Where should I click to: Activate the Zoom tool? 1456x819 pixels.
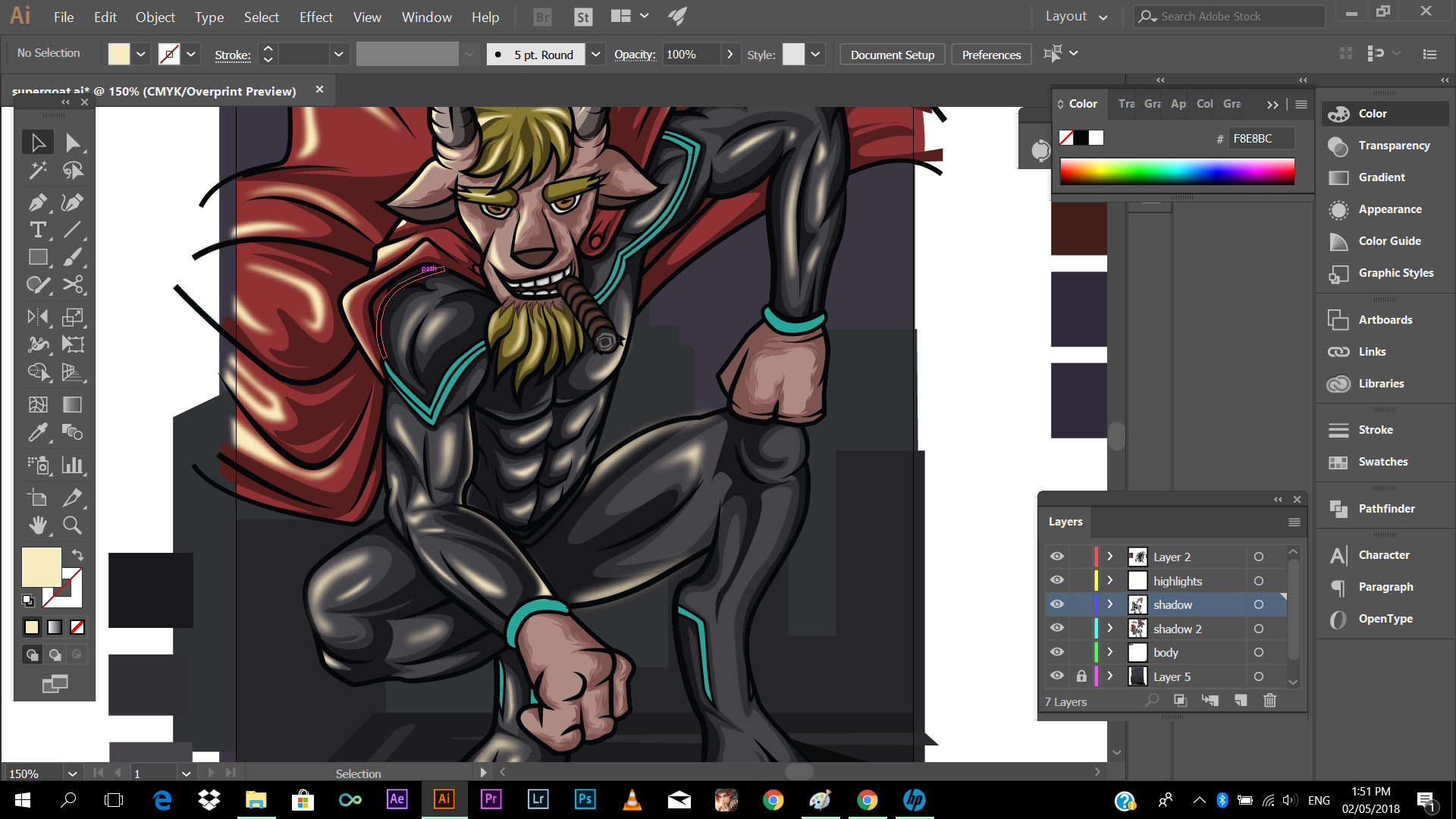(72, 525)
